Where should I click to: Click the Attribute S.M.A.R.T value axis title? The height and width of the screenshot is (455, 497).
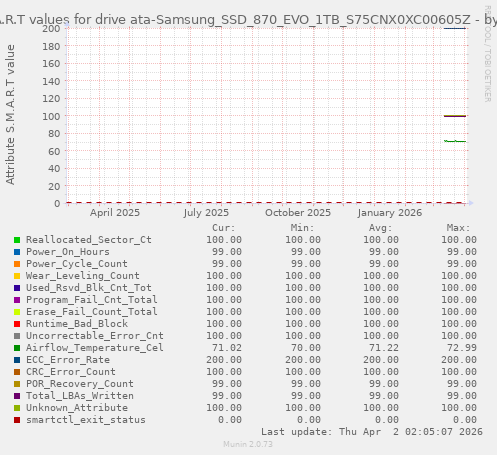(10, 115)
